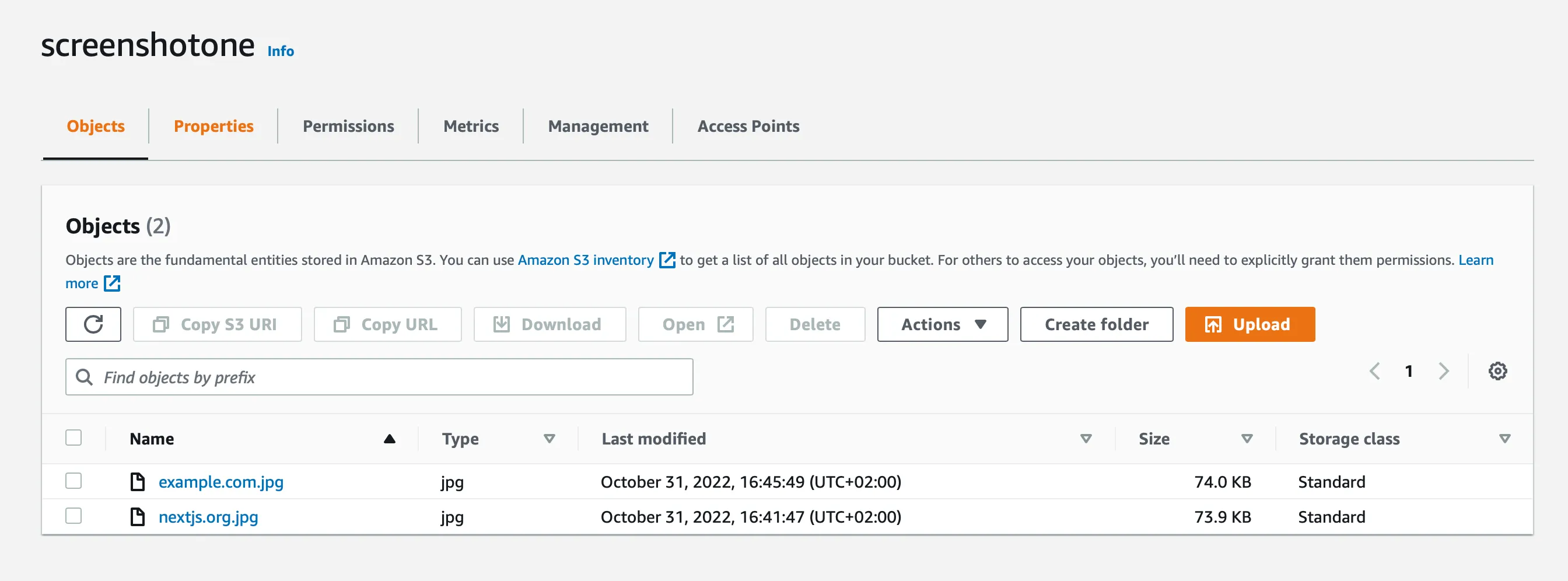Click the file icon beside nextjs.org.jpg
Viewport: 1568px width, 581px height.
tap(138, 517)
